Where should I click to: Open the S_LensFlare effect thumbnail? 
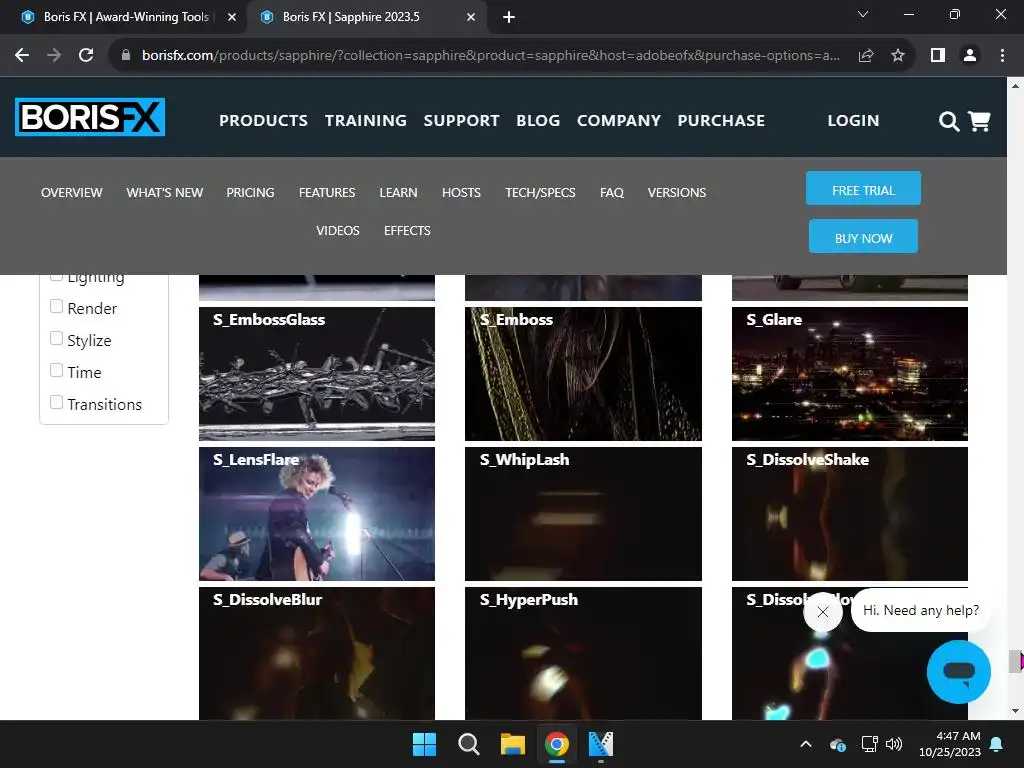[317, 514]
